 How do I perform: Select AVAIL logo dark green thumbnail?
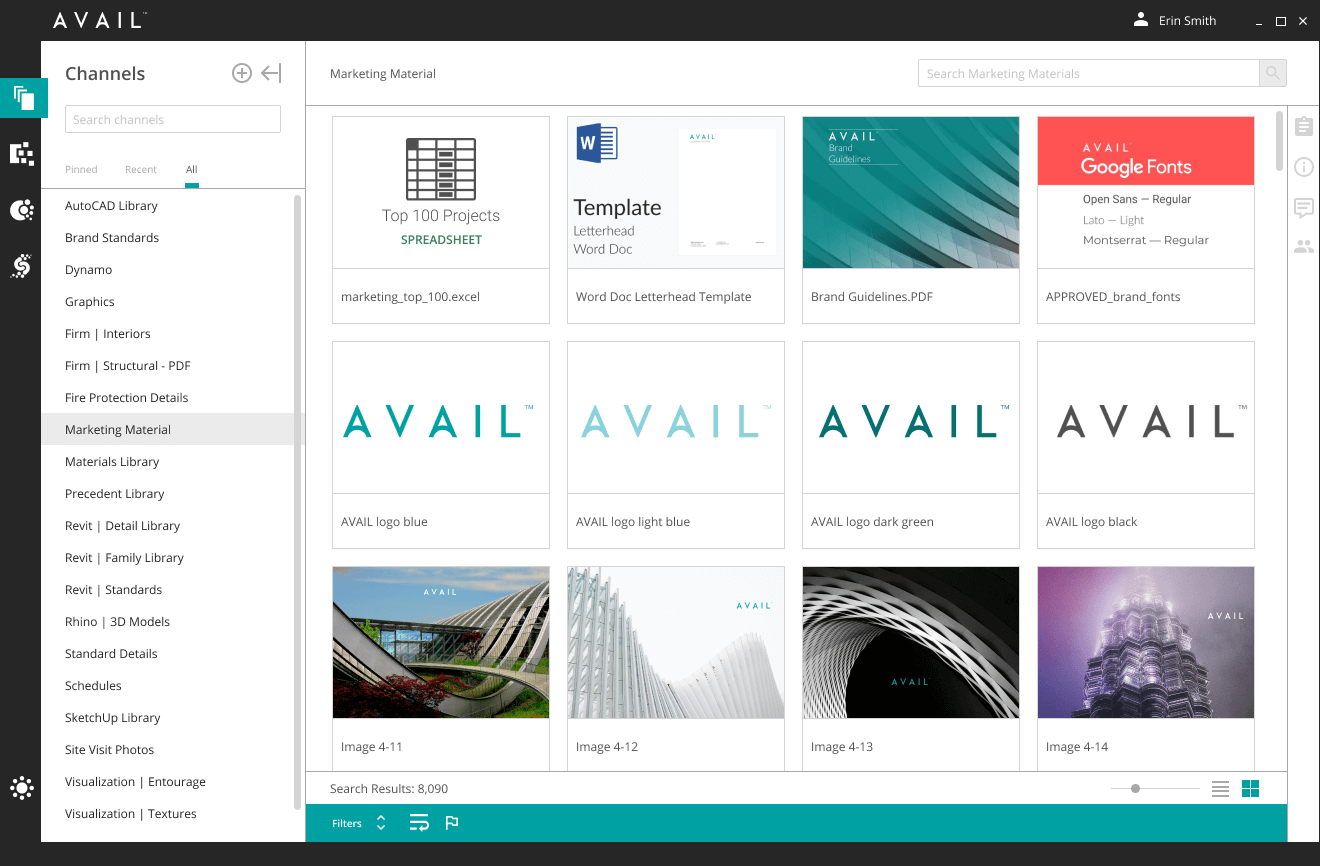[x=911, y=418]
